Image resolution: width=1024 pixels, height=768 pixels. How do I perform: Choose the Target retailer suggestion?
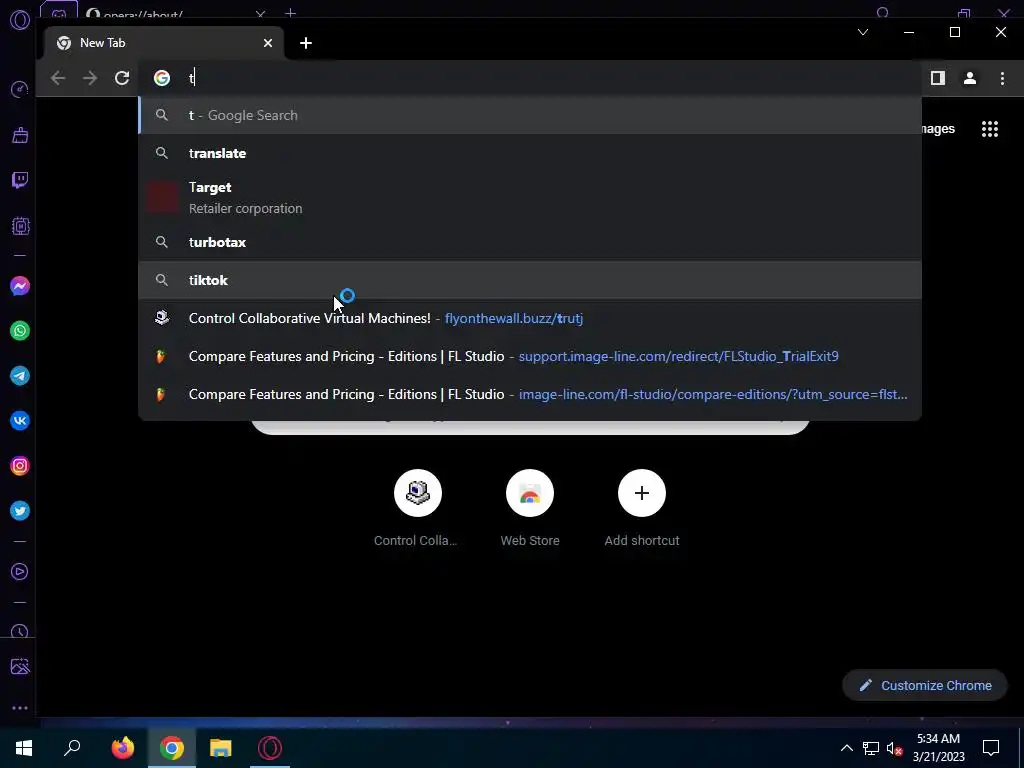click(530, 197)
